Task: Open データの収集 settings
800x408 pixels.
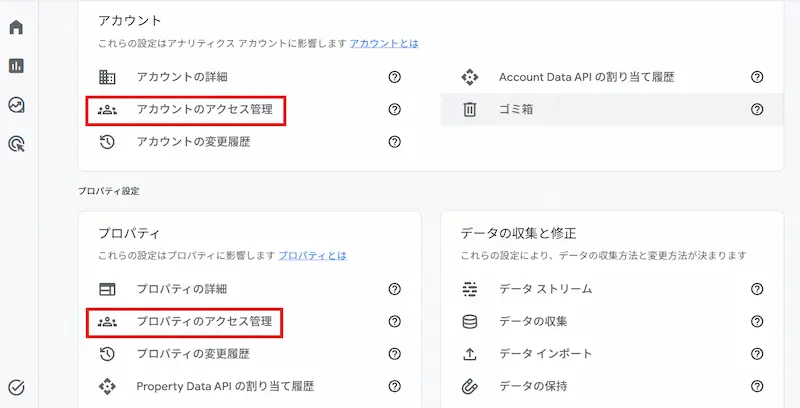Action: (533, 322)
